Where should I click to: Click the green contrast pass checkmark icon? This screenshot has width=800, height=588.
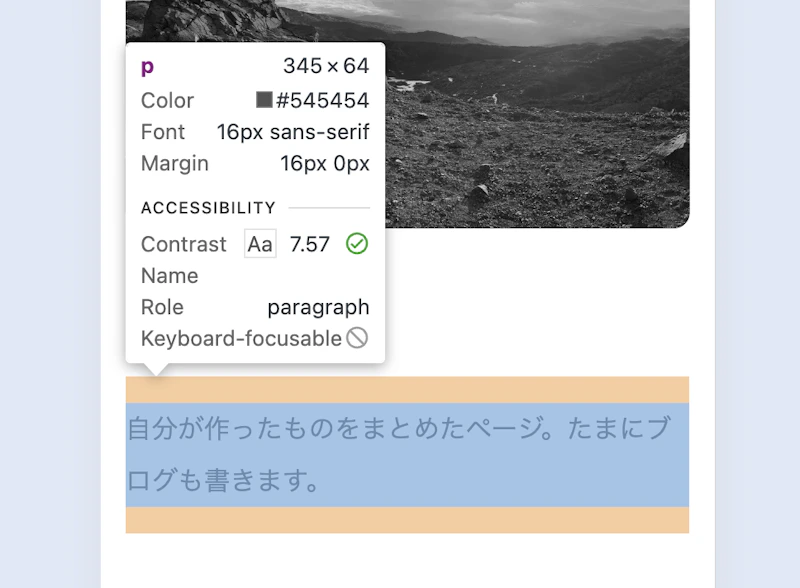coord(357,244)
